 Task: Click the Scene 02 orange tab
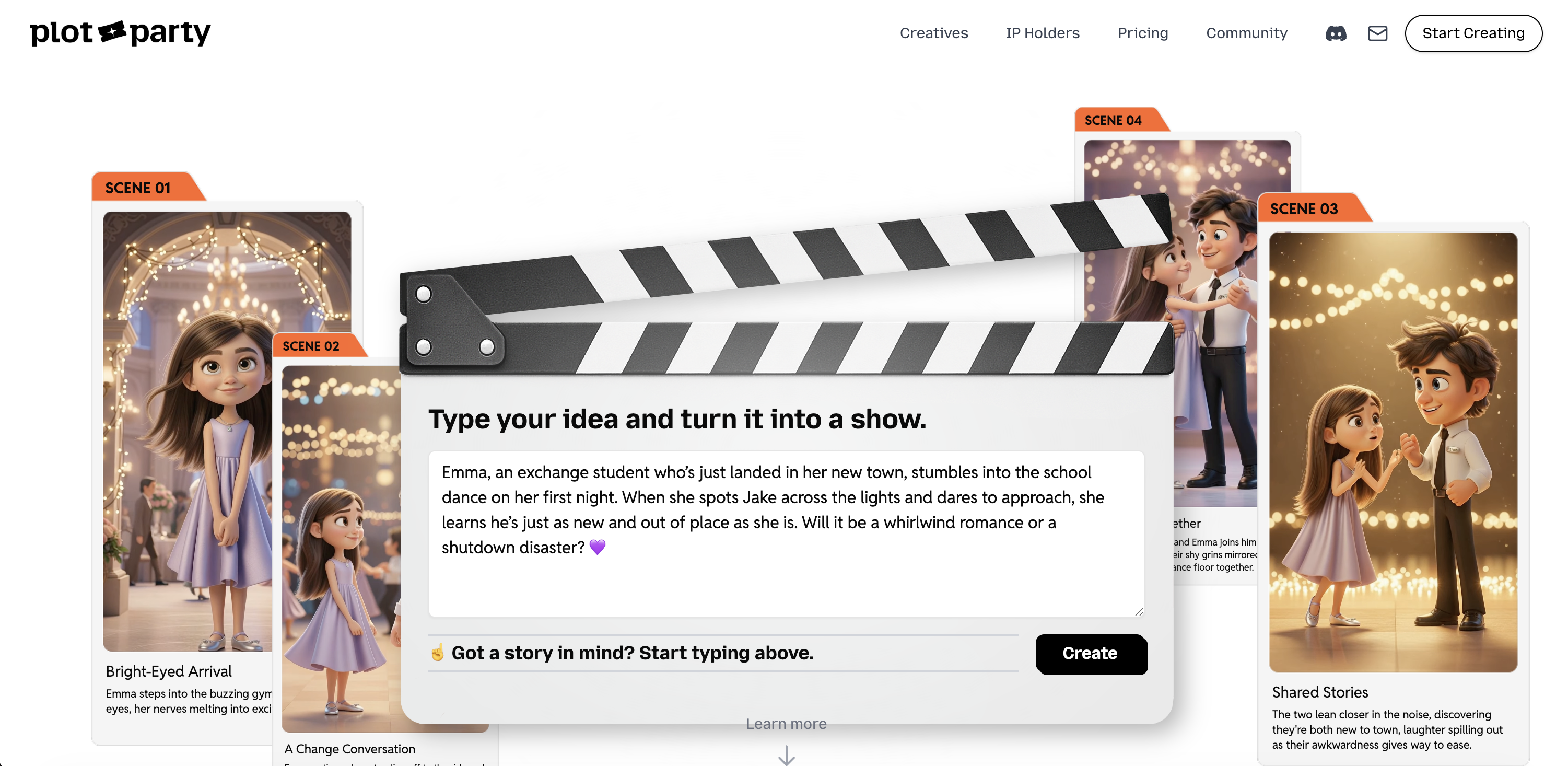[311, 346]
